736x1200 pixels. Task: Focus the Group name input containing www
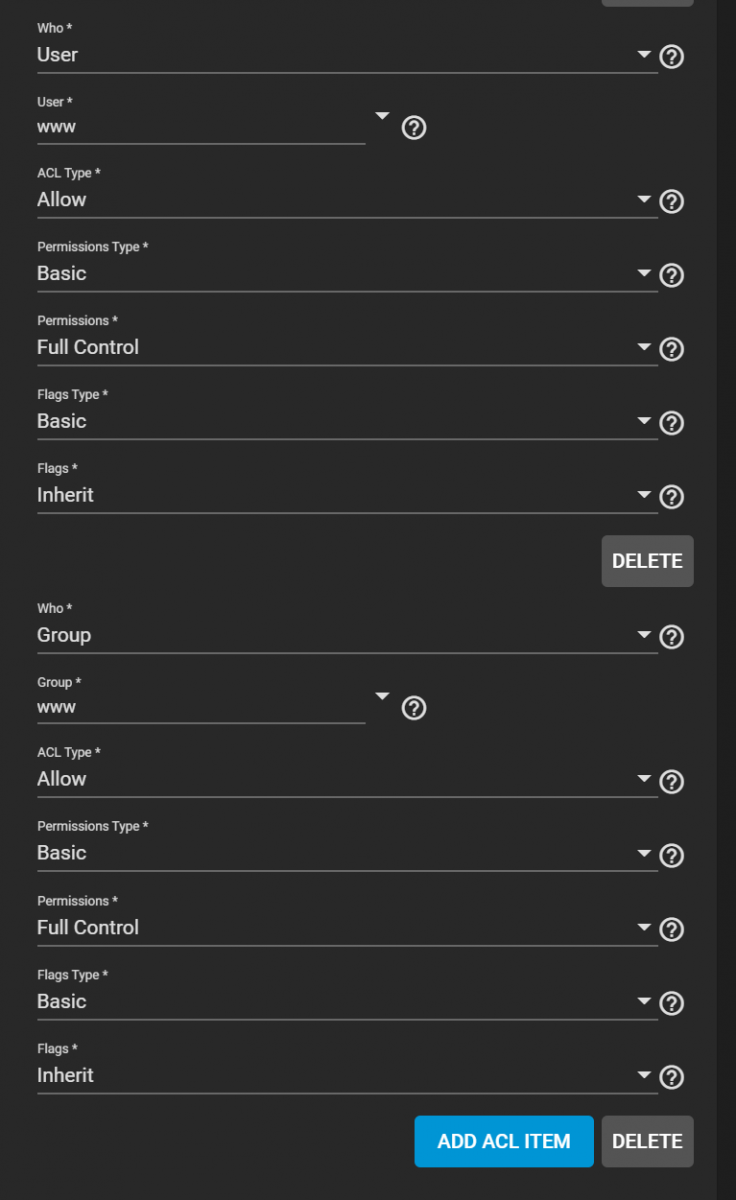point(201,707)
